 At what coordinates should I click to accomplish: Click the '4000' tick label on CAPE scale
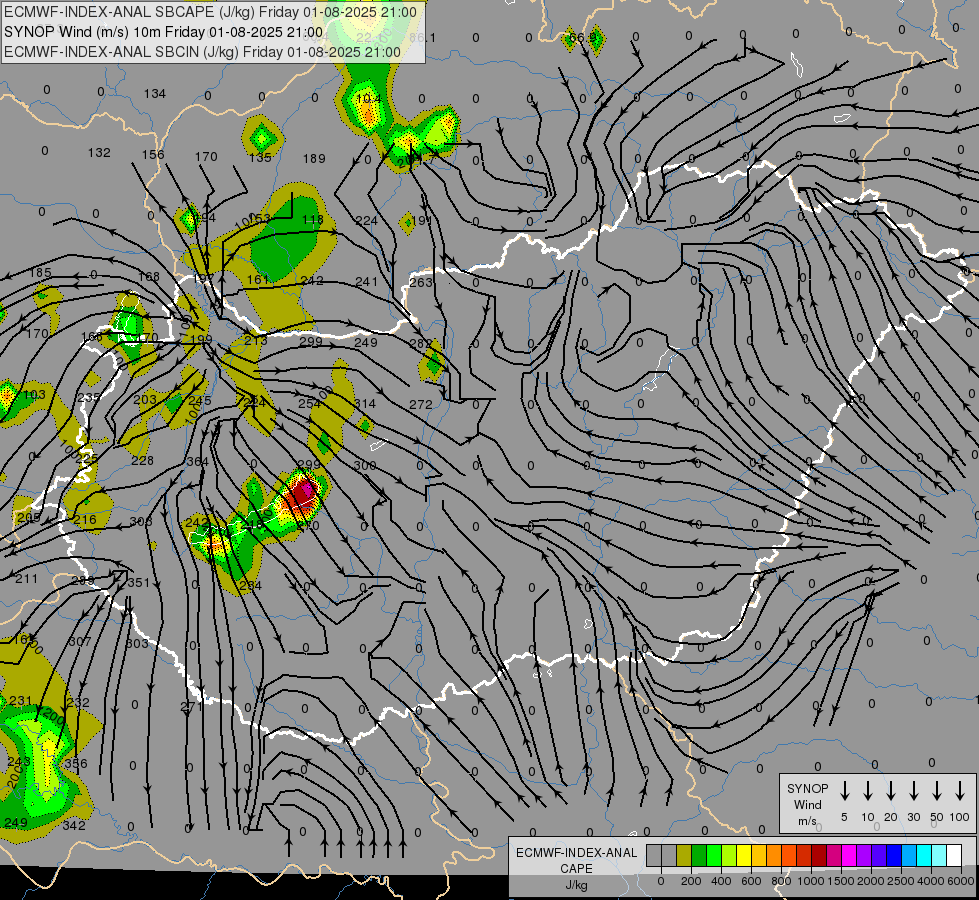pos(931,881)
